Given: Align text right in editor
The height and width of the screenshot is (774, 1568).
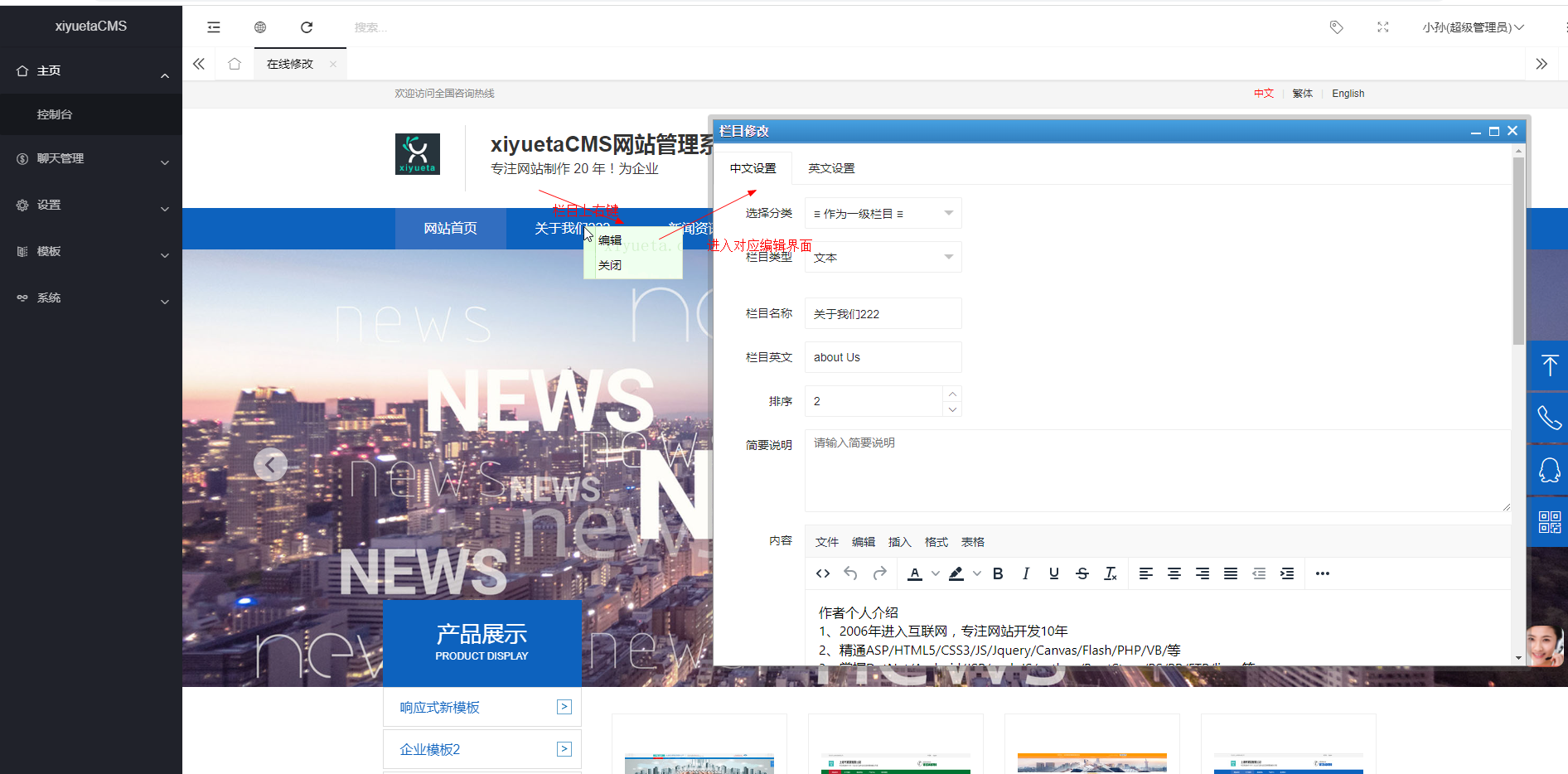Looking at the screenshot, I should tap(1203, 573).
